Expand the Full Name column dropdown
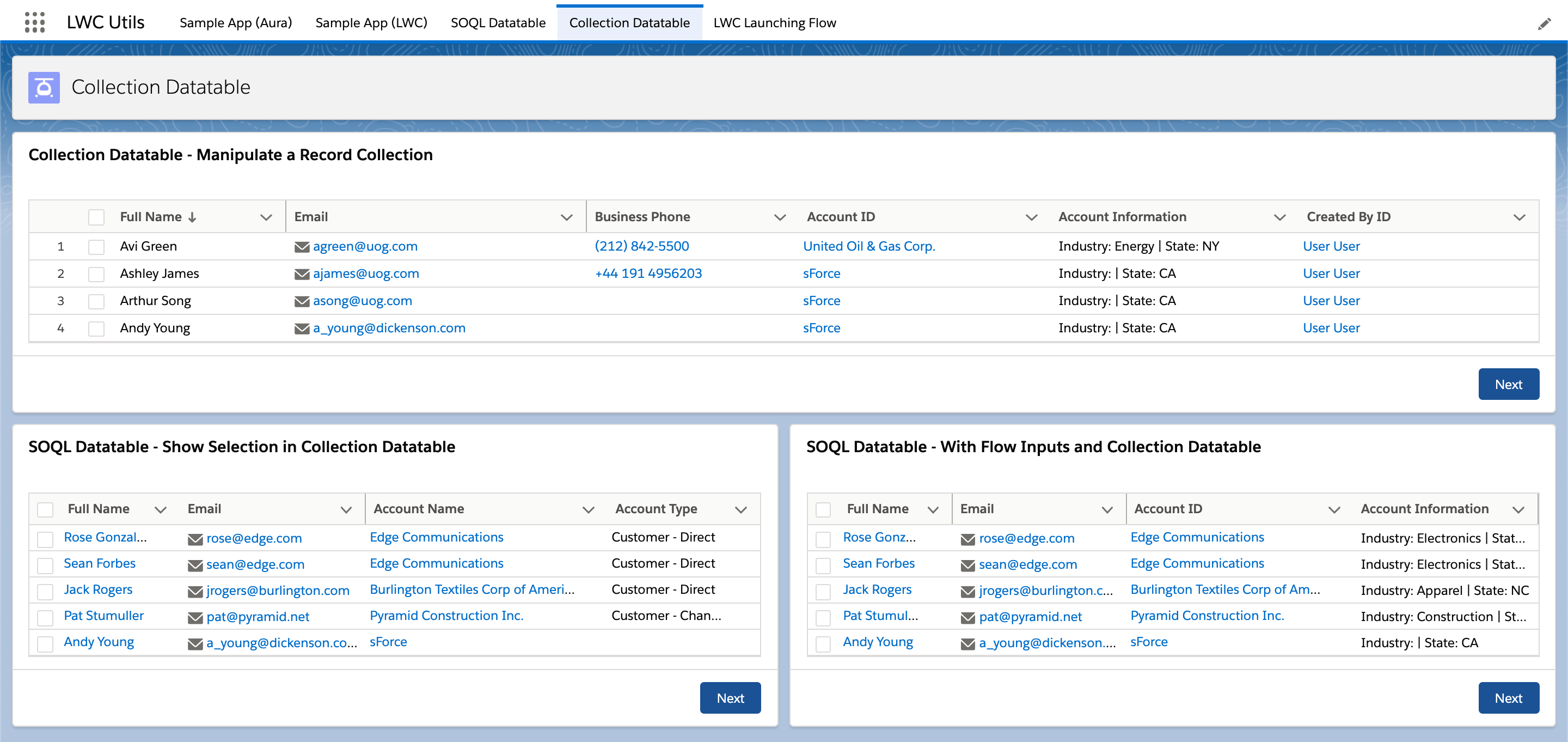 (x=262, y=216)
